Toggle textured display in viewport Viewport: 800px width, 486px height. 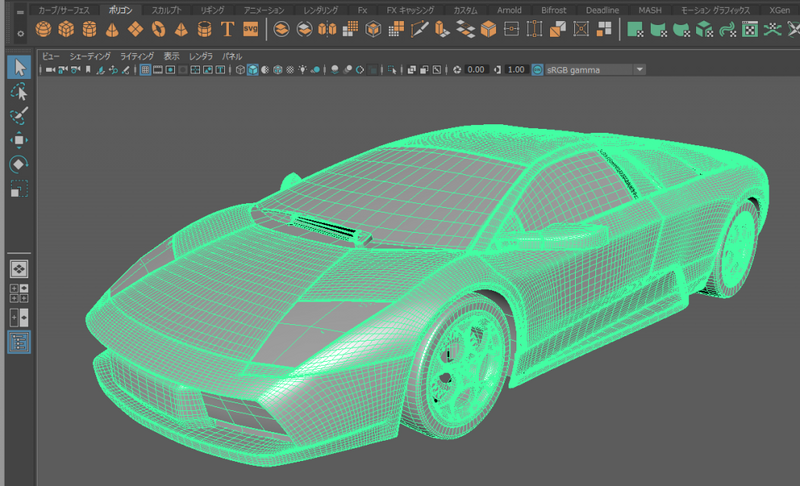tap(290, 70)
